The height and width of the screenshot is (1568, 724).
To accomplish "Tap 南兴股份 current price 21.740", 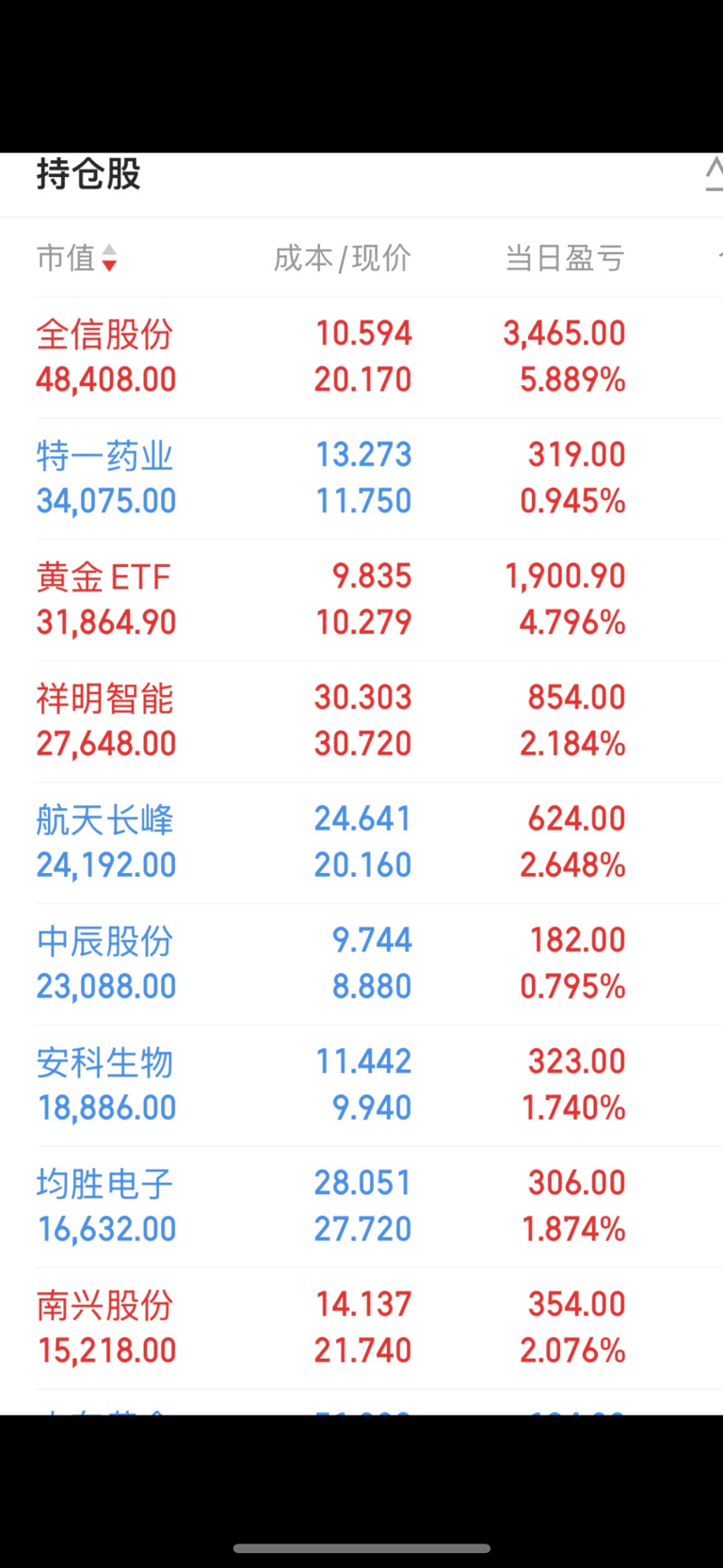I will [362, 1350].
